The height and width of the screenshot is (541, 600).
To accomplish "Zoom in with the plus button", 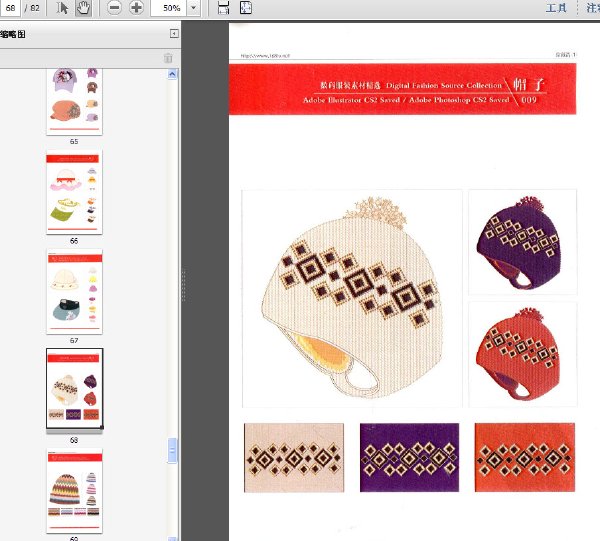I will [x=136, y=8].
